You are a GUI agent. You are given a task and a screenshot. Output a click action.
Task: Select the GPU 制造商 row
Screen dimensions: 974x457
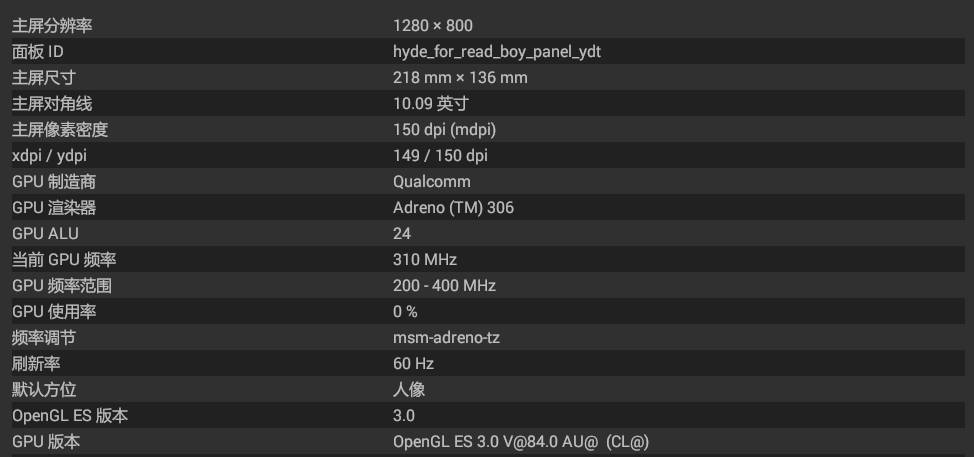[x=487, y=181]
